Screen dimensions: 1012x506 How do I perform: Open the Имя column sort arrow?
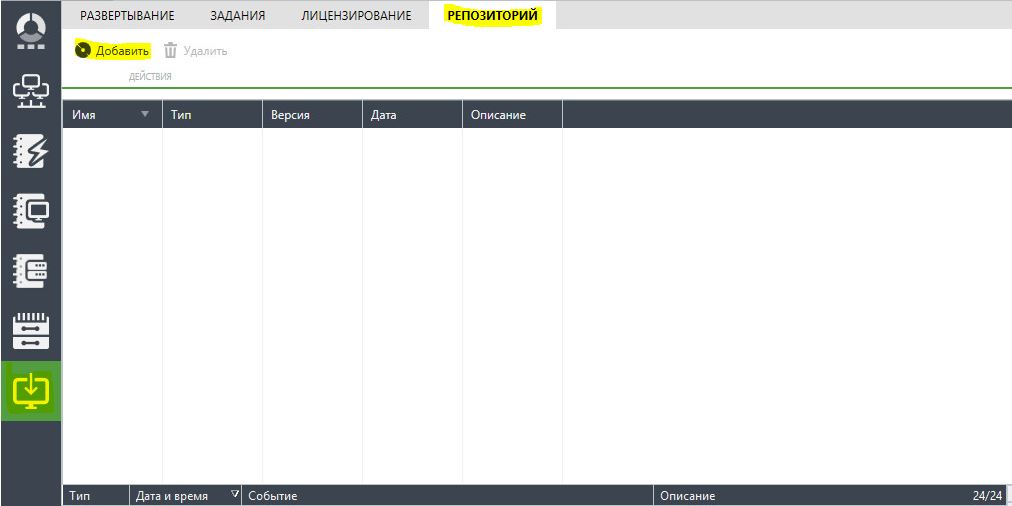145,114
